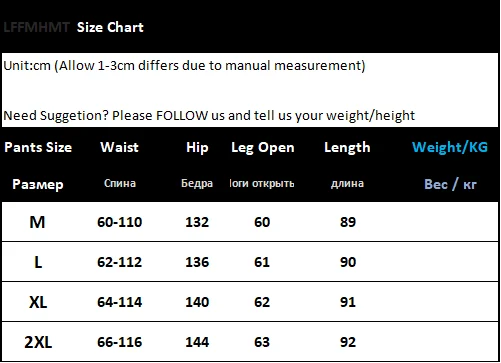The width and height of the screenshot is (501, 363).
Task: Select the L size row label
Action: [x=38, y=262]
